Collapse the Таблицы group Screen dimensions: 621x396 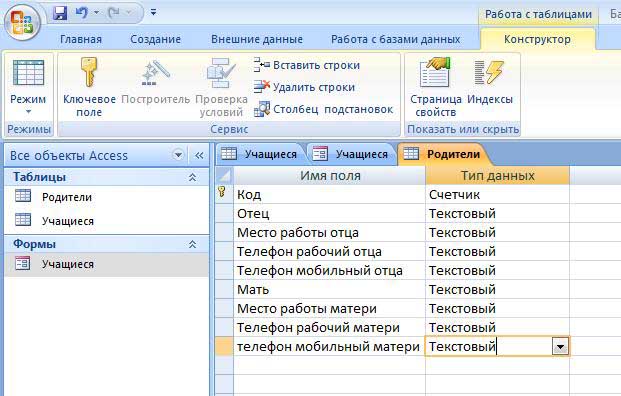[192, 177]
